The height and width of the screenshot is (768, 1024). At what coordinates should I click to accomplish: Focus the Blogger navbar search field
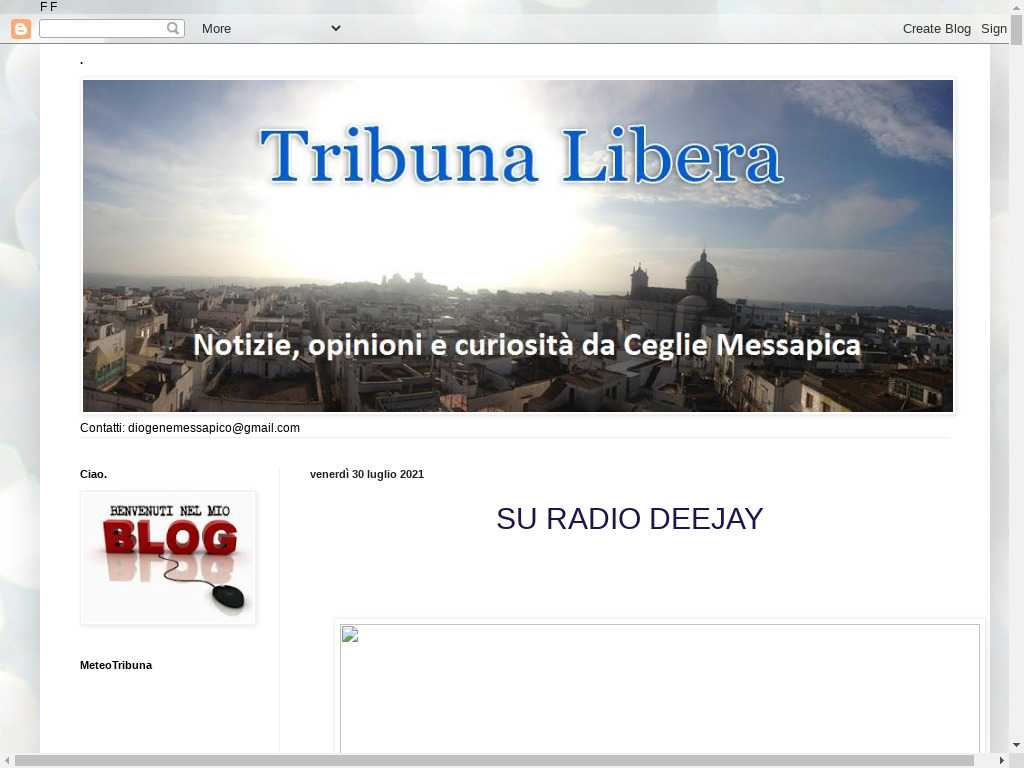coord(112,28)
